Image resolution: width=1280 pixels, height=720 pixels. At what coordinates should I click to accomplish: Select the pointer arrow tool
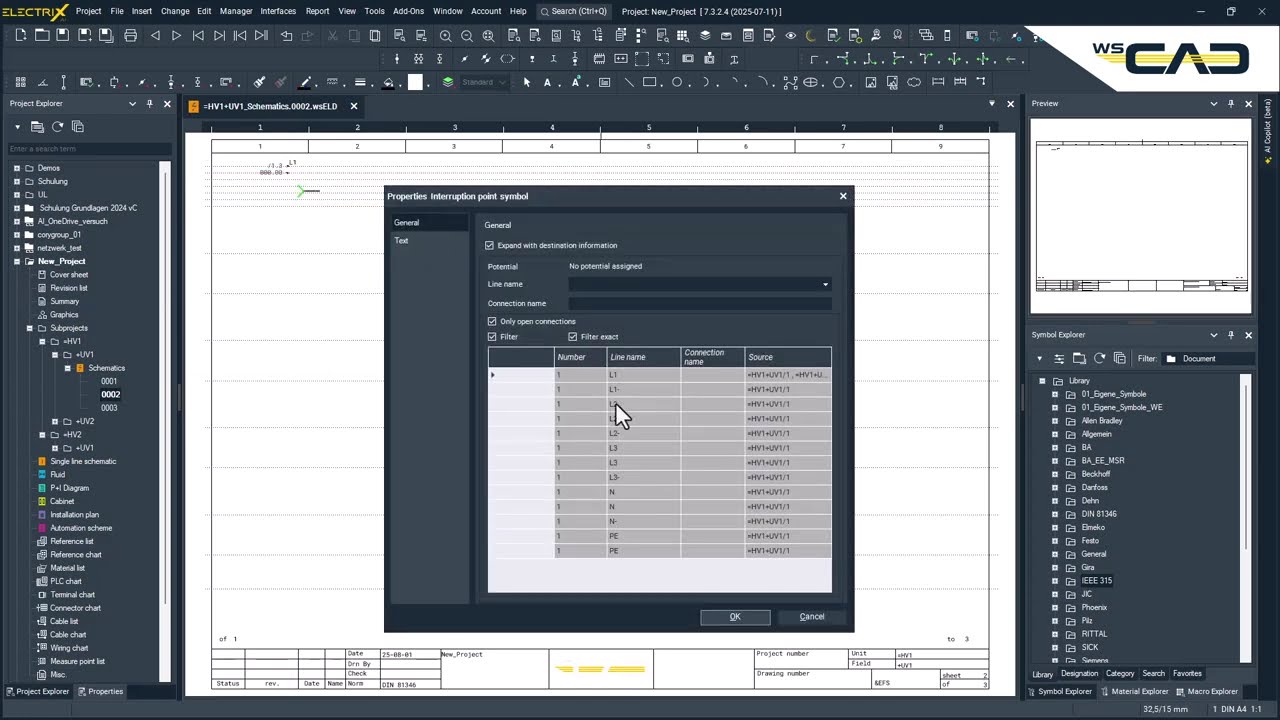(x=527, y=82)
